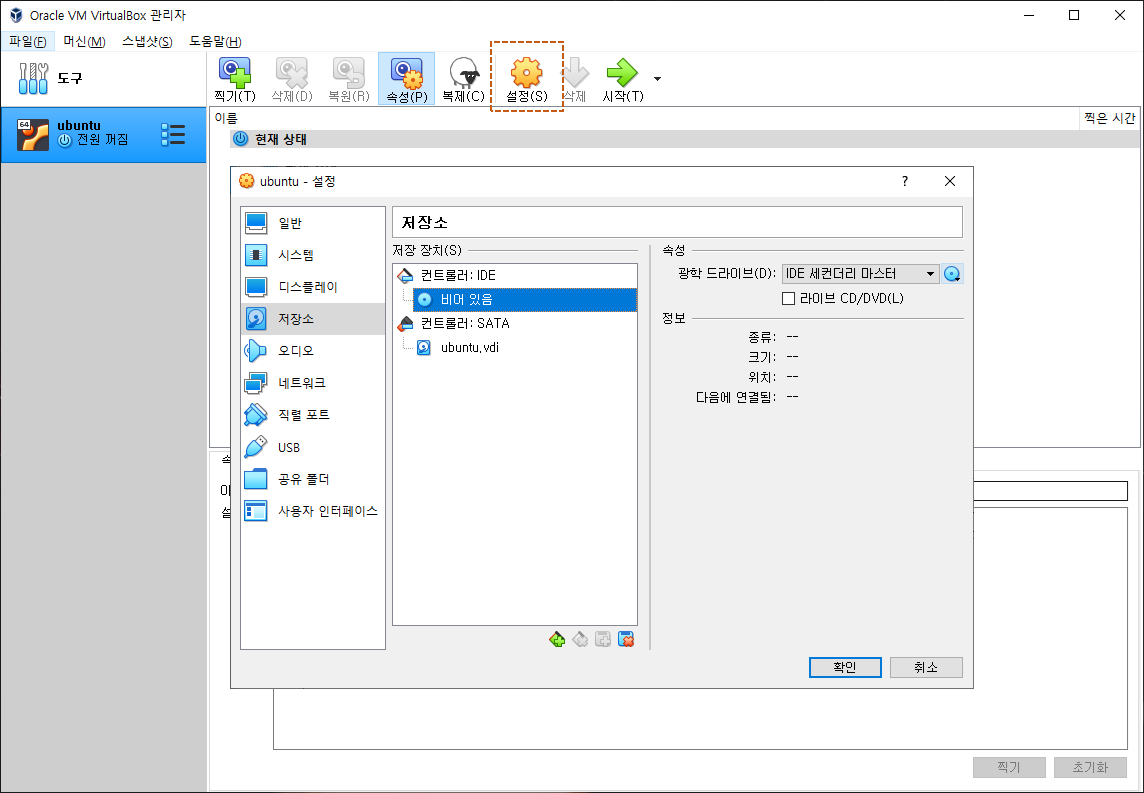Click the add storage controller icon
The image size is (1144, 793).
pos(557,640)
